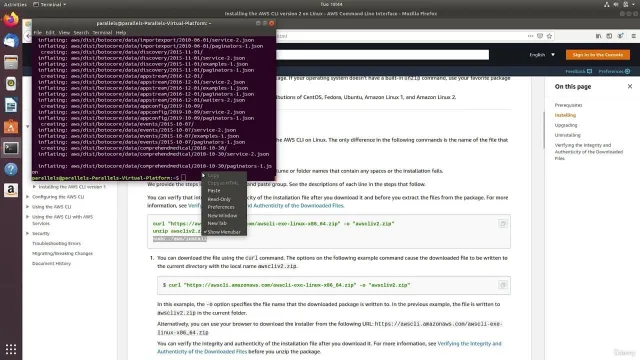
Task: Toggle Show Menubar in the context menu
Action: pos(224,232)
